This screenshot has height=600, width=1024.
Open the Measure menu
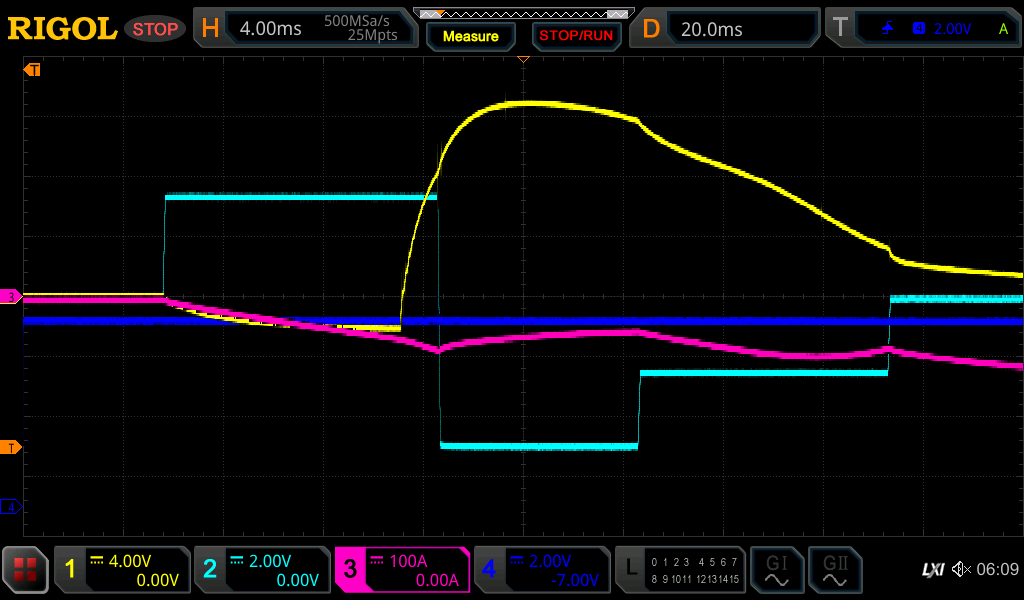470,36
